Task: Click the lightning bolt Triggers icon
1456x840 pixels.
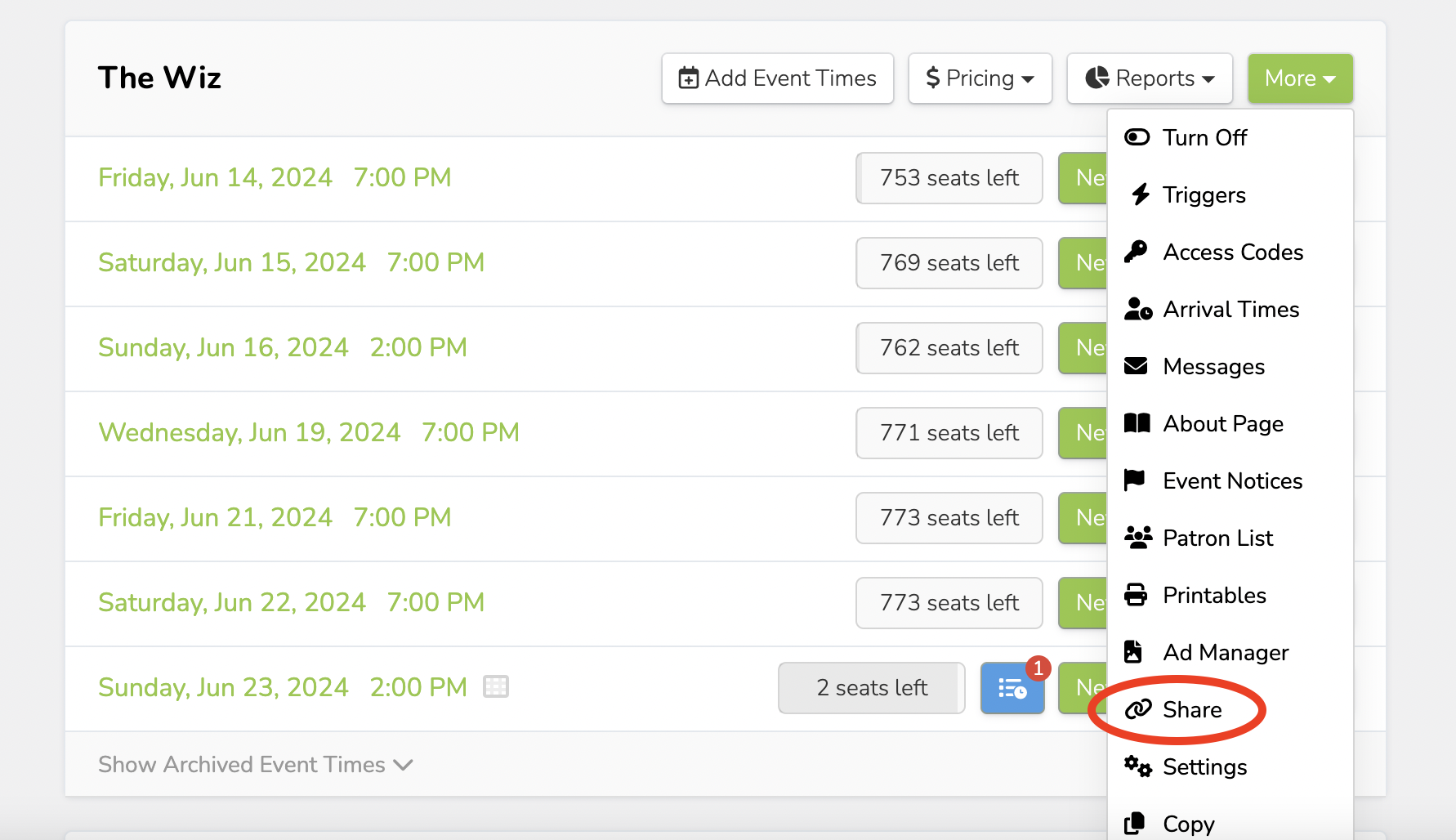Action: pyautogui.click(x=1139, y=194)
